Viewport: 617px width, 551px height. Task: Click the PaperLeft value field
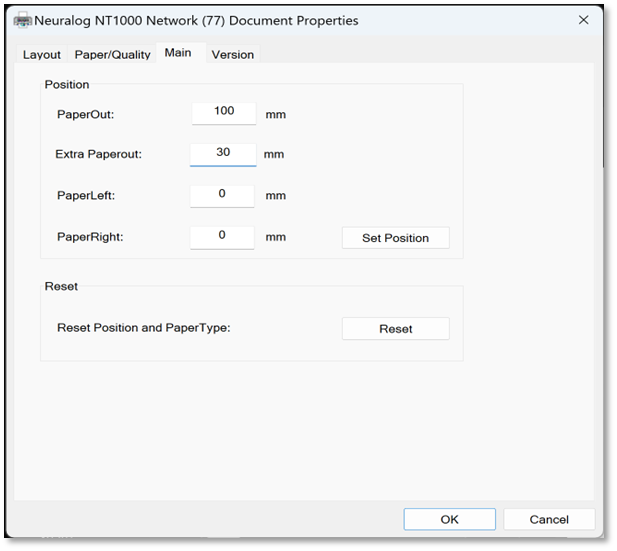click(x=222, y=195)
